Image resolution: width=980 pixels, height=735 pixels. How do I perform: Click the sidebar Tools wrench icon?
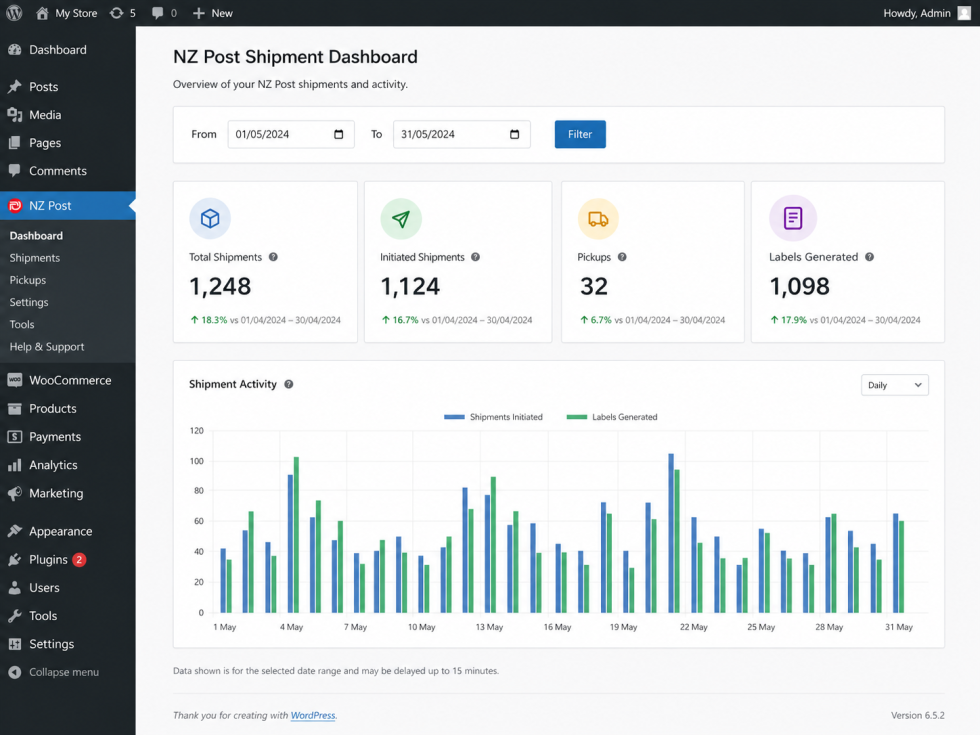click(x=15, y=616)
